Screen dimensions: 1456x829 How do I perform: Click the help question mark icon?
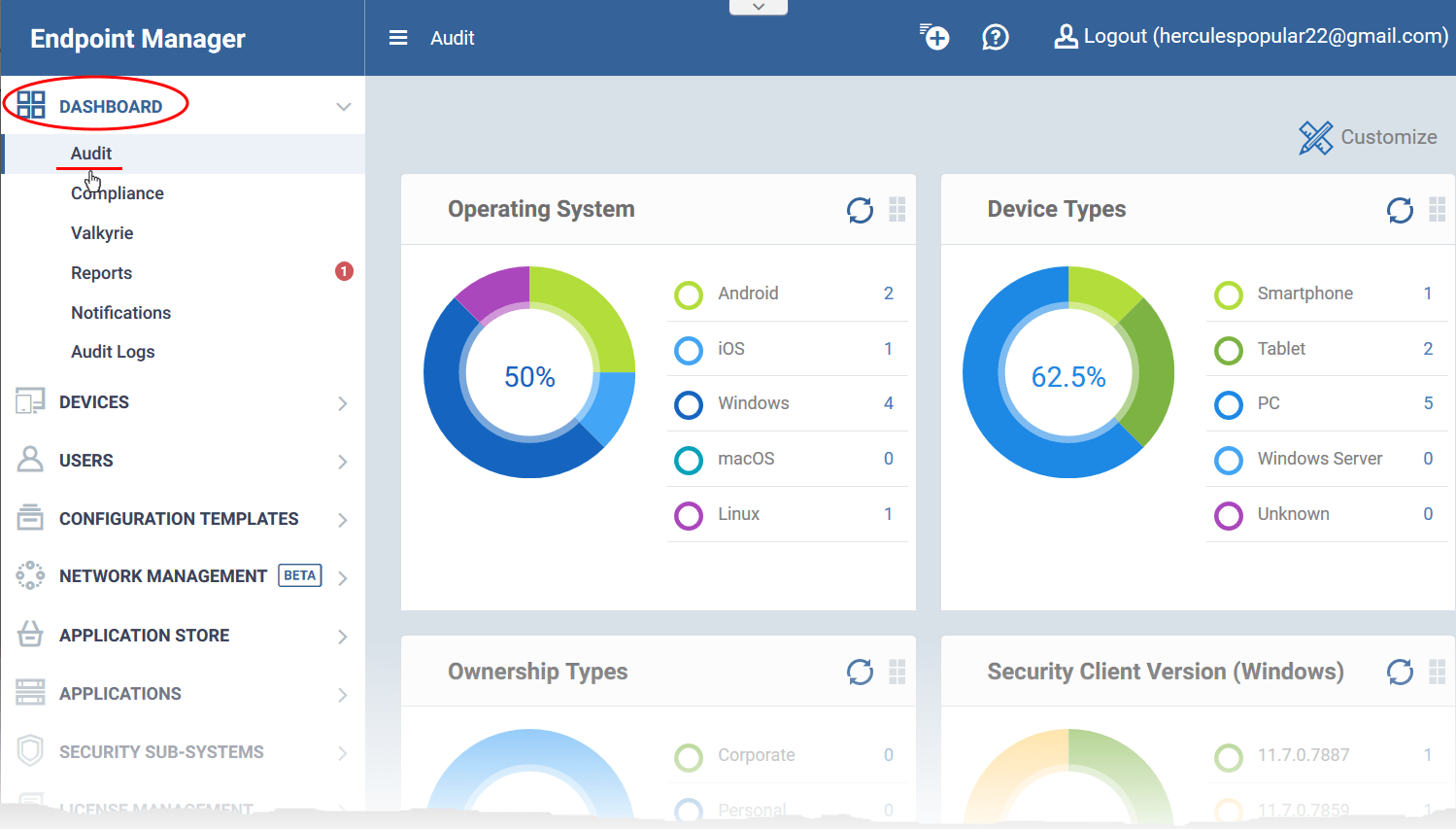(995, 37)
